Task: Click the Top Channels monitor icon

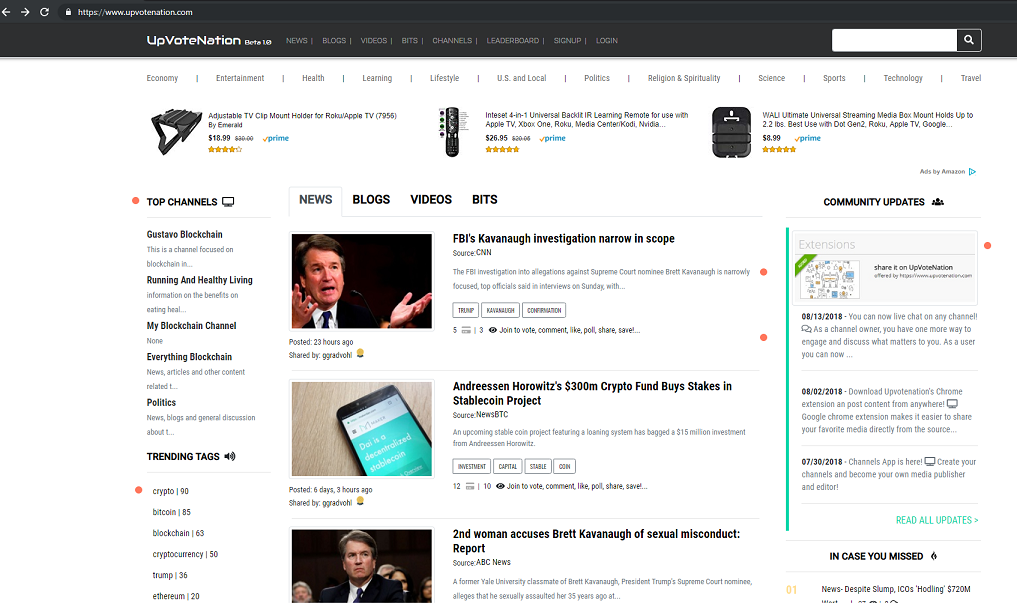Action: pyautogui.click(x=228, y=202)
